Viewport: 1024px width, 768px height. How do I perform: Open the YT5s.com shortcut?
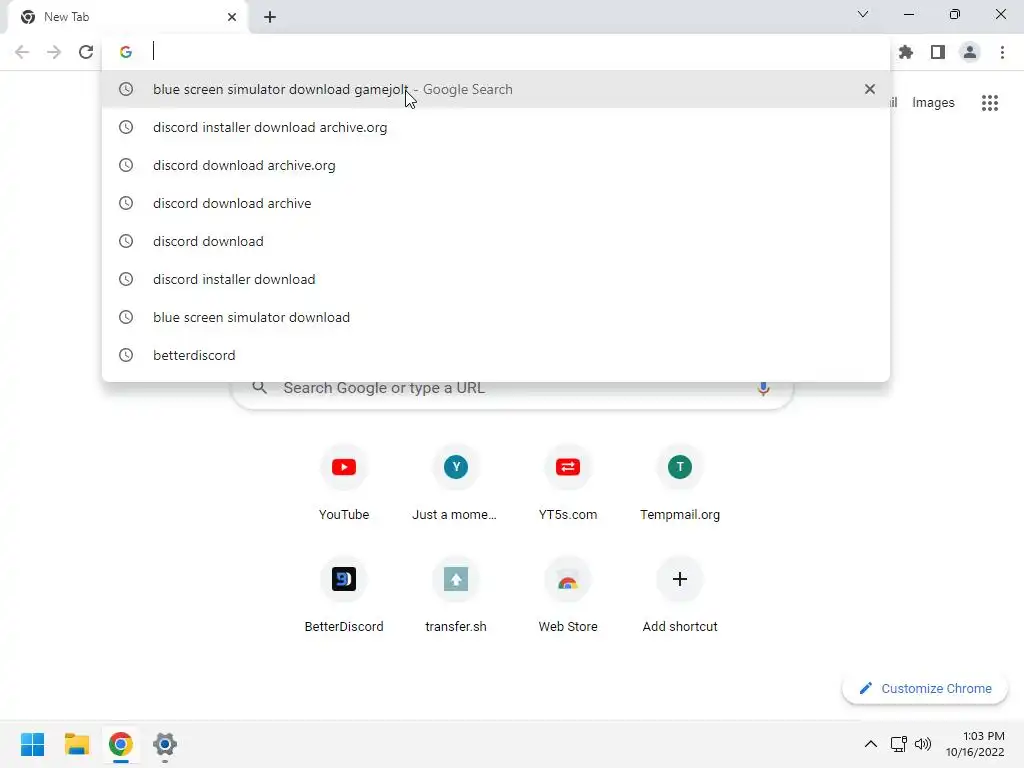(x=568, y=483)
